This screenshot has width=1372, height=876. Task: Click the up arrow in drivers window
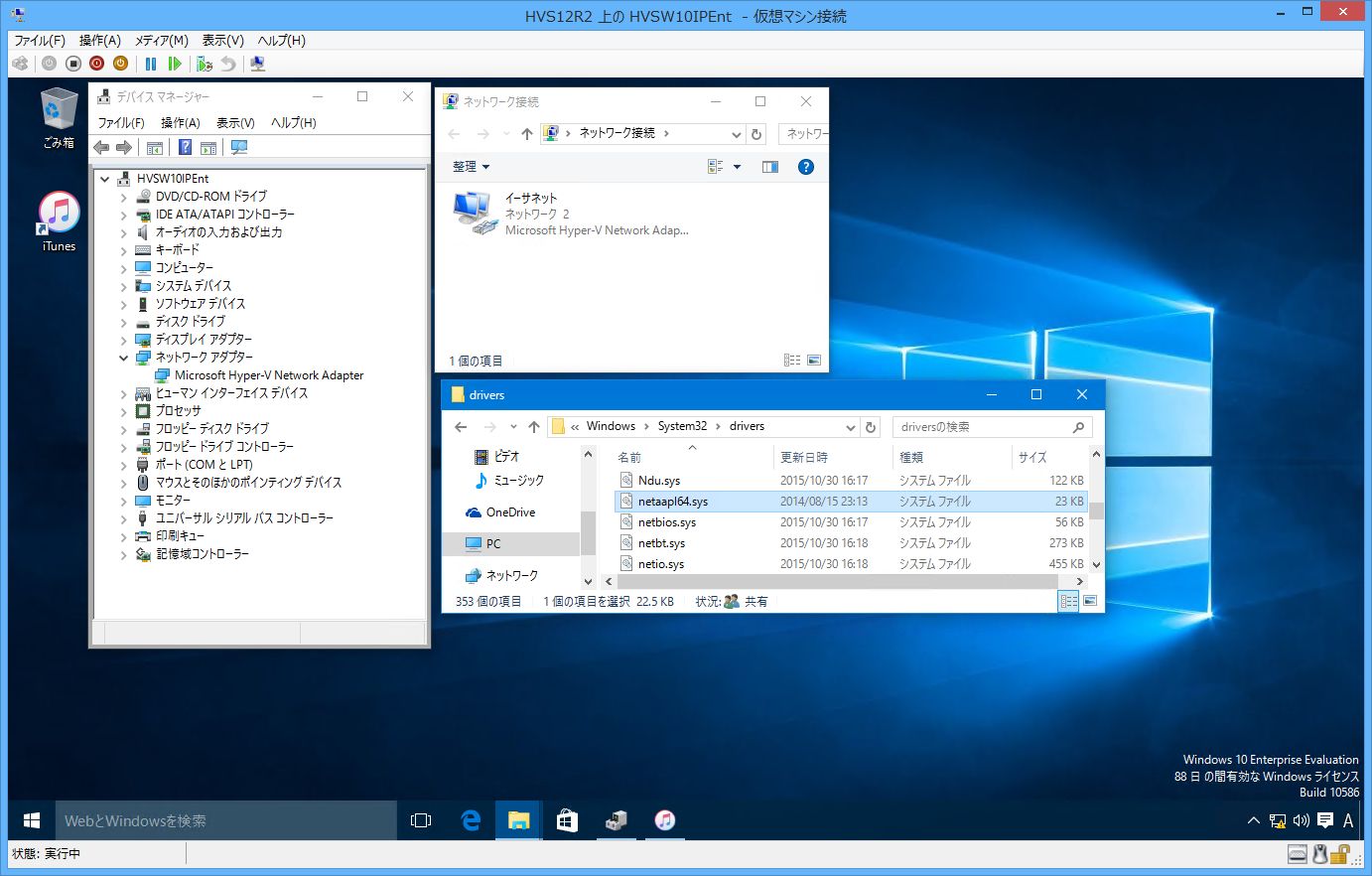534,427
